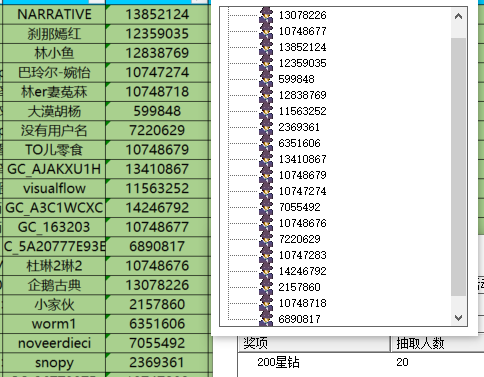Select spreadsheet cell 杜琳2琳2

point(54,266)
